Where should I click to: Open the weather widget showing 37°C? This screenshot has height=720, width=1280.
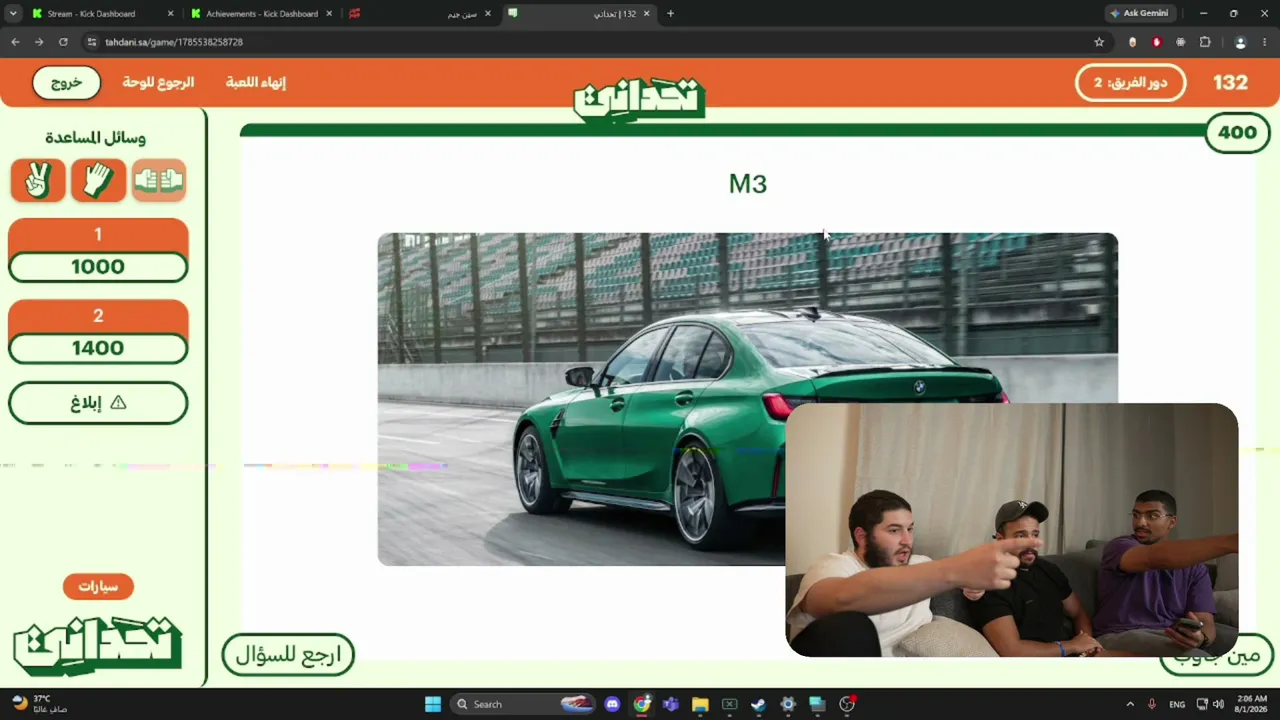(38, 704)
